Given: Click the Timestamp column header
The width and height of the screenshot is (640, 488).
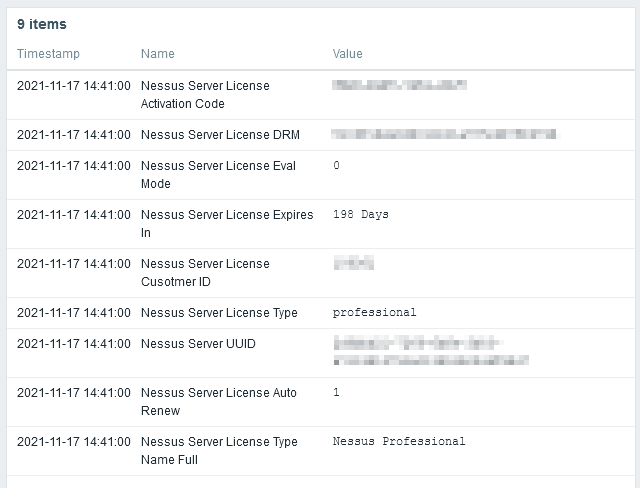Looking at the screenshot, I should point(48,54).
